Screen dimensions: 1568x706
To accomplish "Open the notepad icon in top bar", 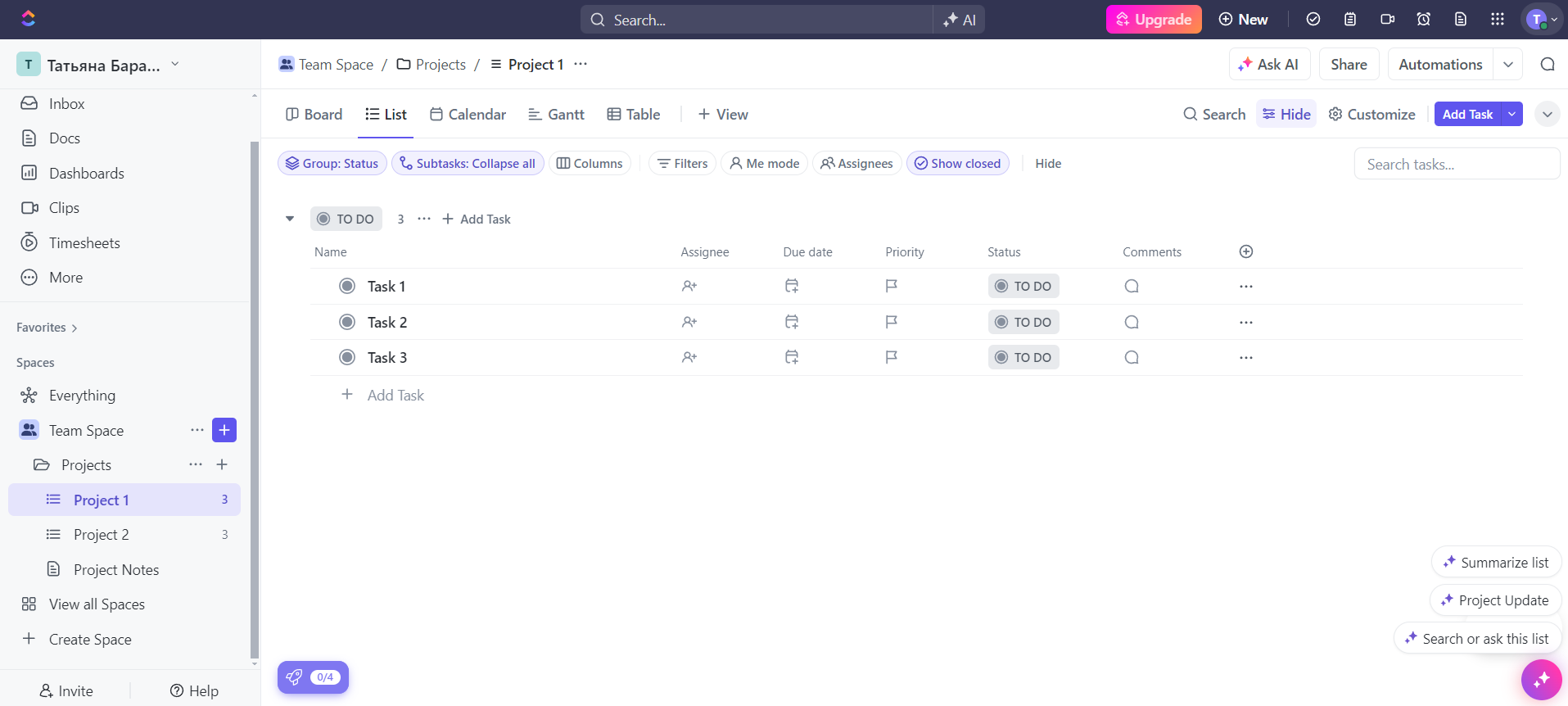I will (x=1350, y=19).
